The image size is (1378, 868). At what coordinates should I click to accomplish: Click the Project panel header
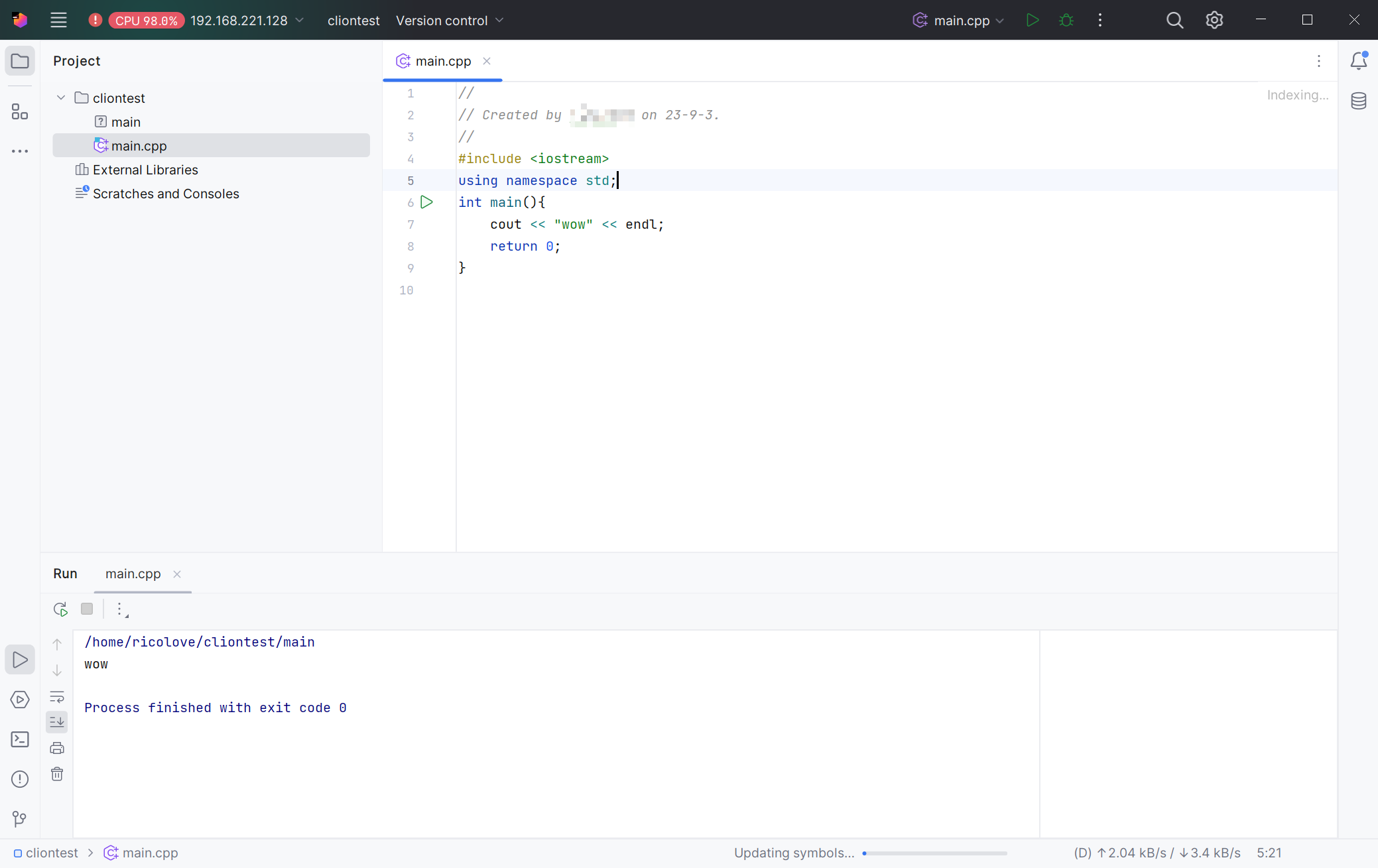click(x=77, y=61)
